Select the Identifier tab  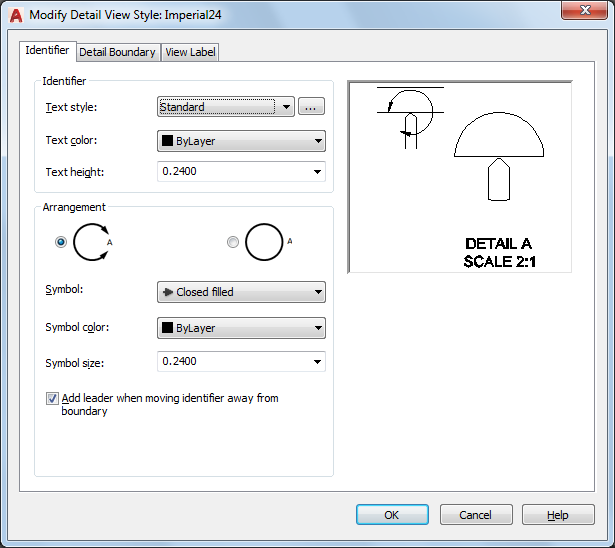(x=47, y=50)
